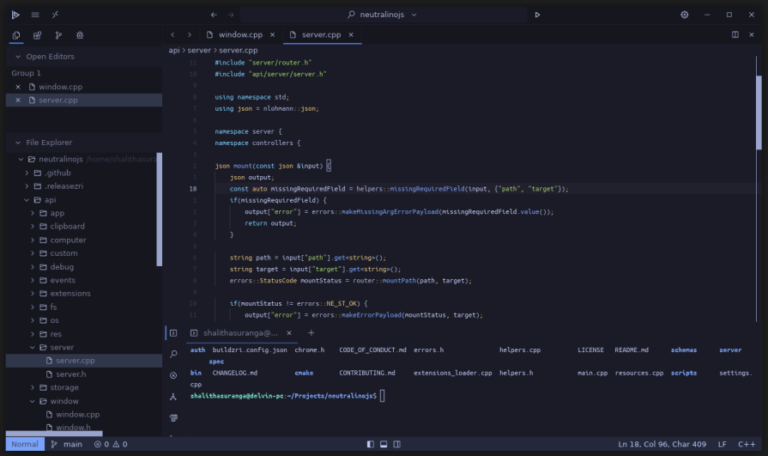This screenshot has width=768, height=456.
Task: Go to previous tab with tab-bar left chevron
Action: click(172, 35)
